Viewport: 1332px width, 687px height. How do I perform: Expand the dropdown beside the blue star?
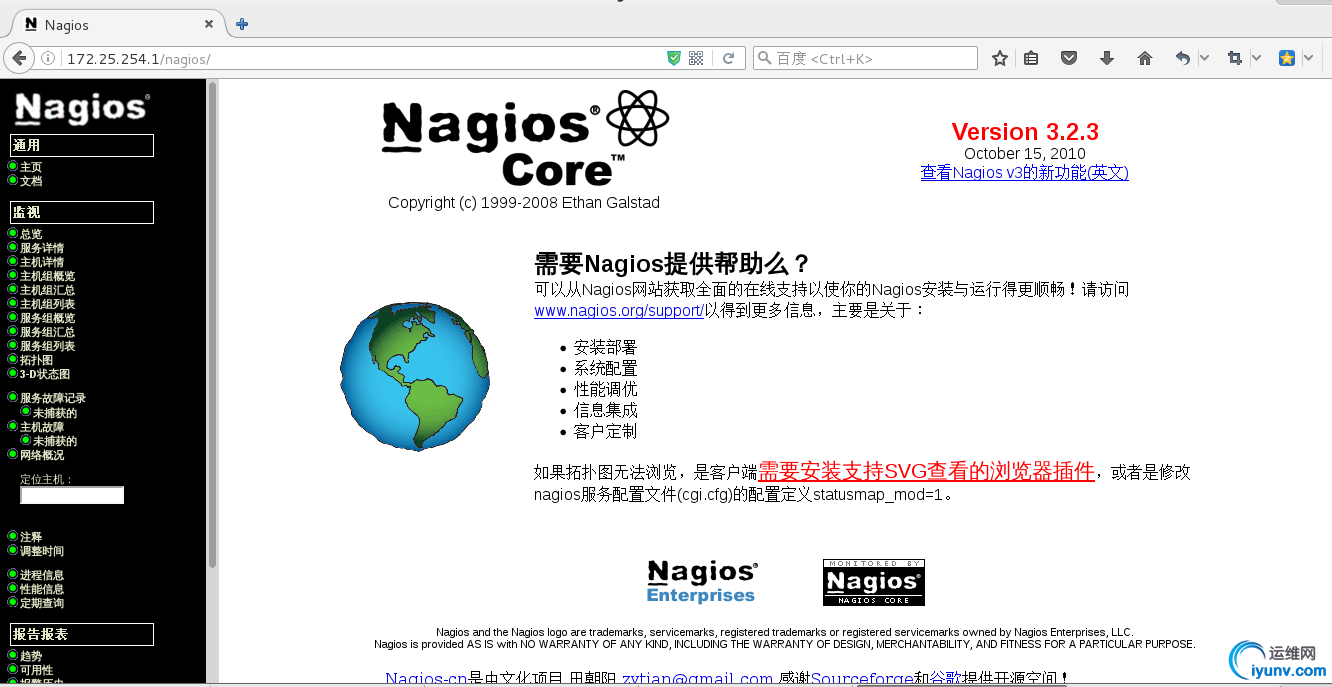point(1309,59)
